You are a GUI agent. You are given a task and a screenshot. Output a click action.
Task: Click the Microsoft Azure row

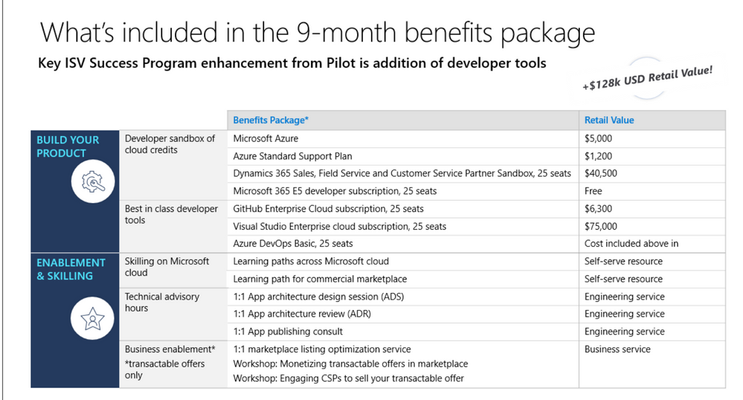coord(476,139)
